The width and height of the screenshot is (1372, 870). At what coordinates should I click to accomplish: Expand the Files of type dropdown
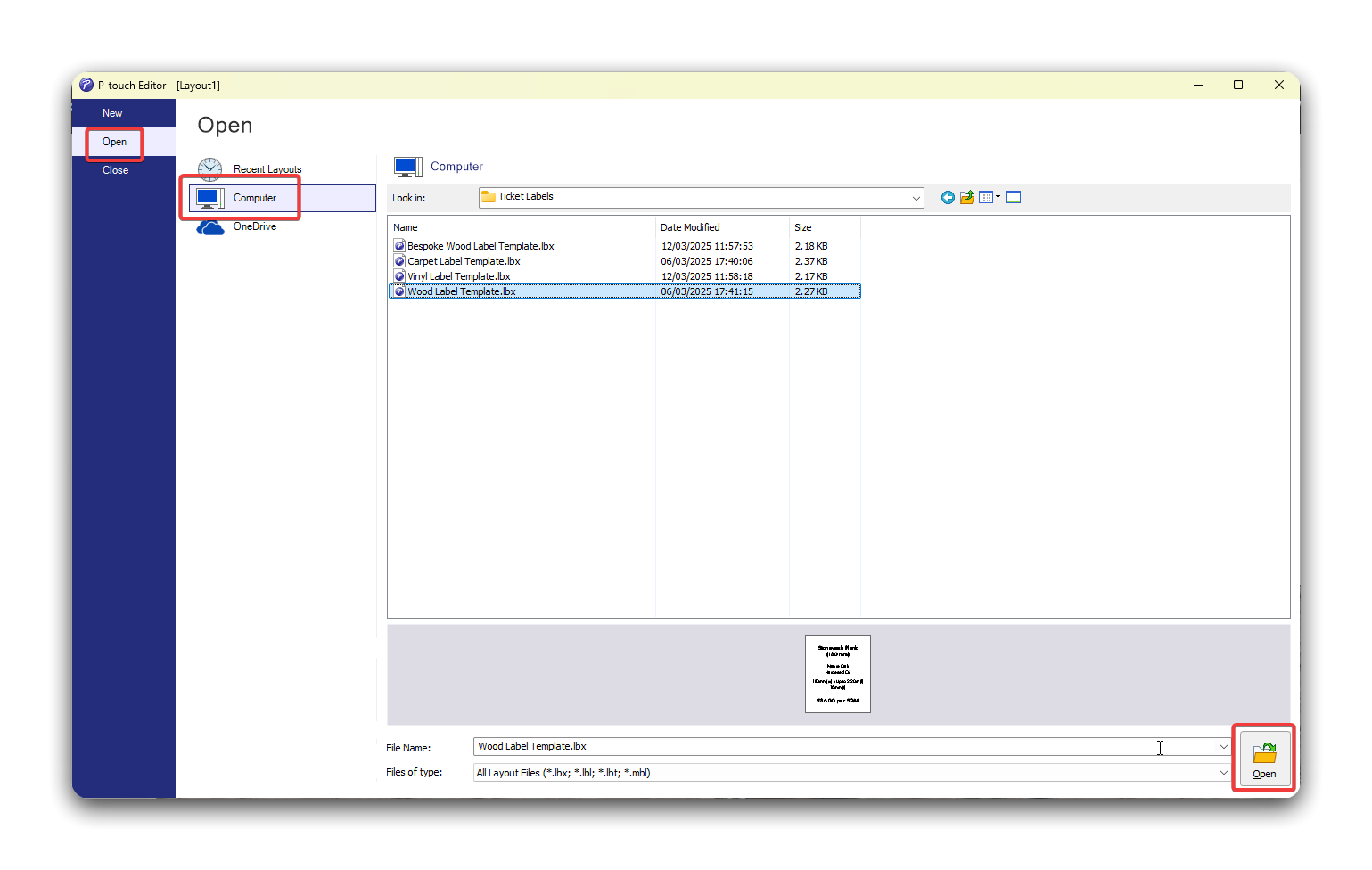point(1223,773)
